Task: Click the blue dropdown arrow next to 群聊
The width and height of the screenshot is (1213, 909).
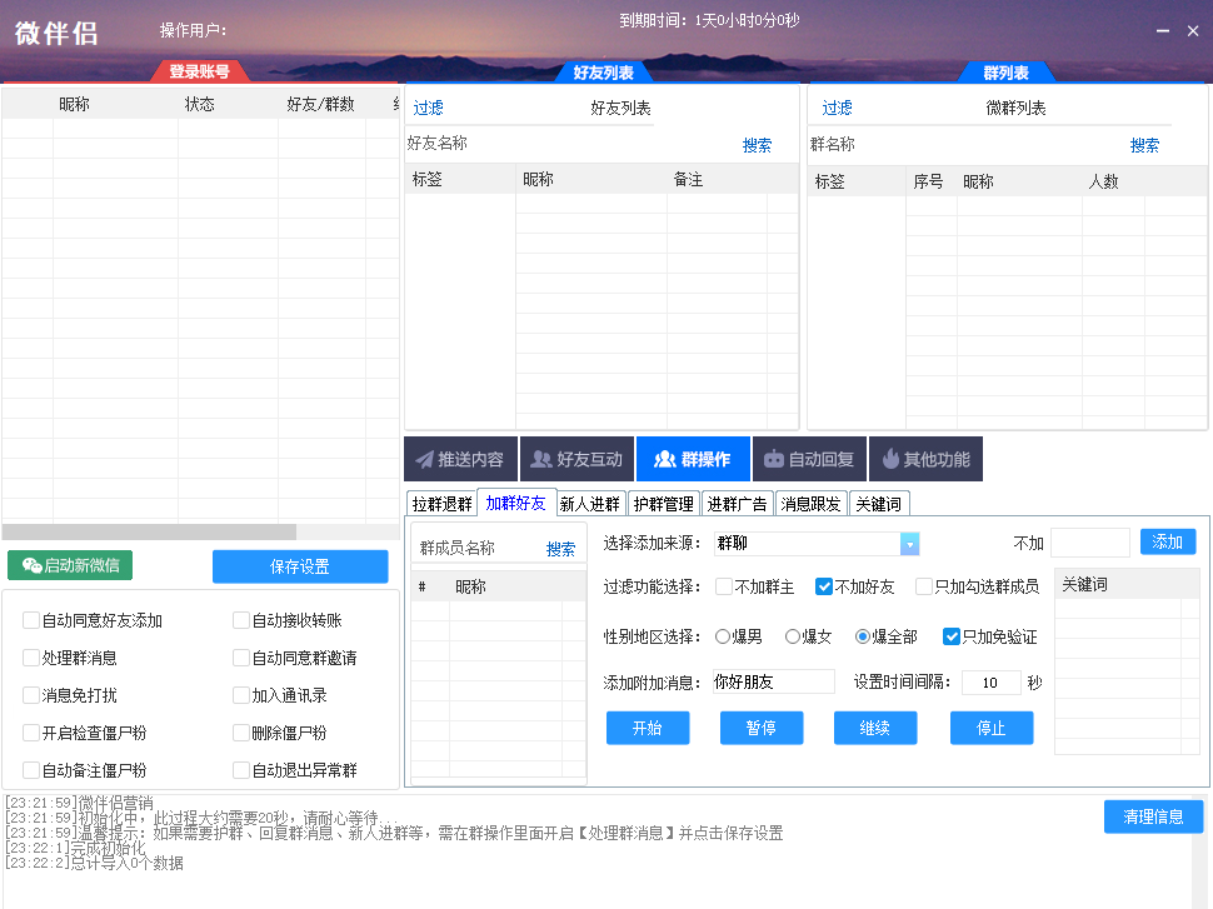Action: pyautogui.click(x=908, y=544)
